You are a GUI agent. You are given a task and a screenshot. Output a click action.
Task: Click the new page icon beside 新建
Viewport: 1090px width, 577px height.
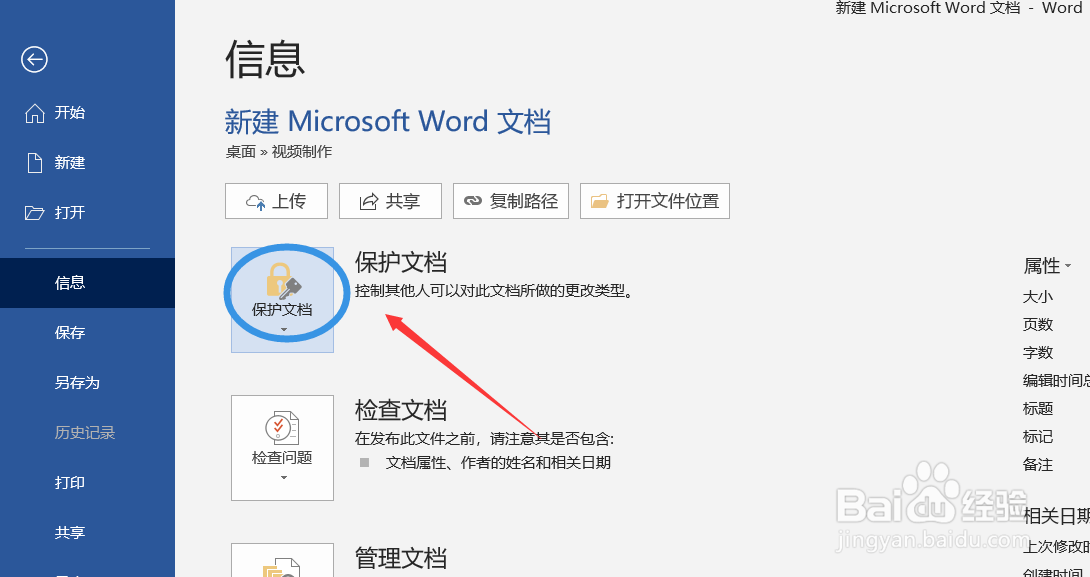34,163
